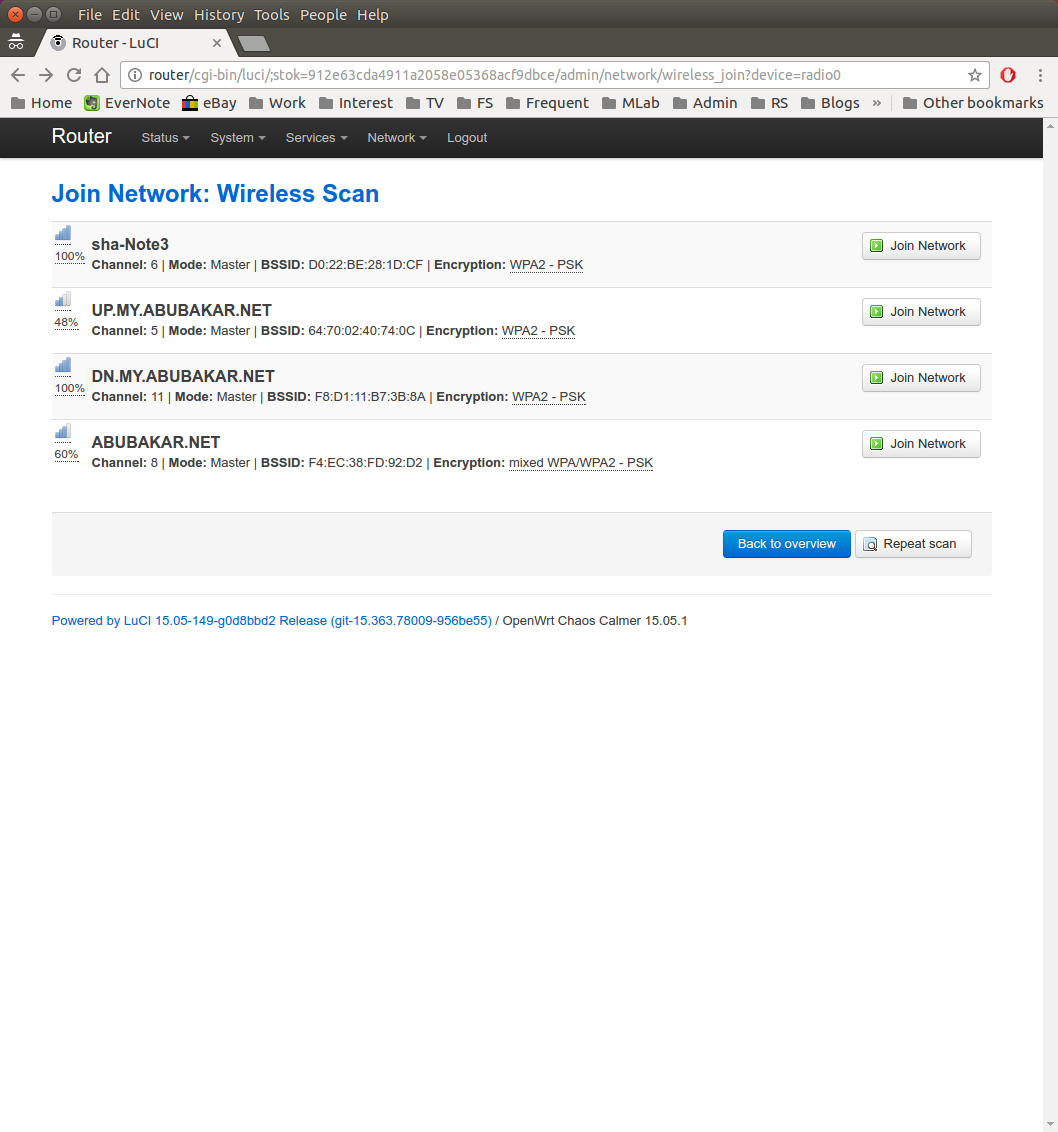Expand the System dropdown menu

point(237,138)
